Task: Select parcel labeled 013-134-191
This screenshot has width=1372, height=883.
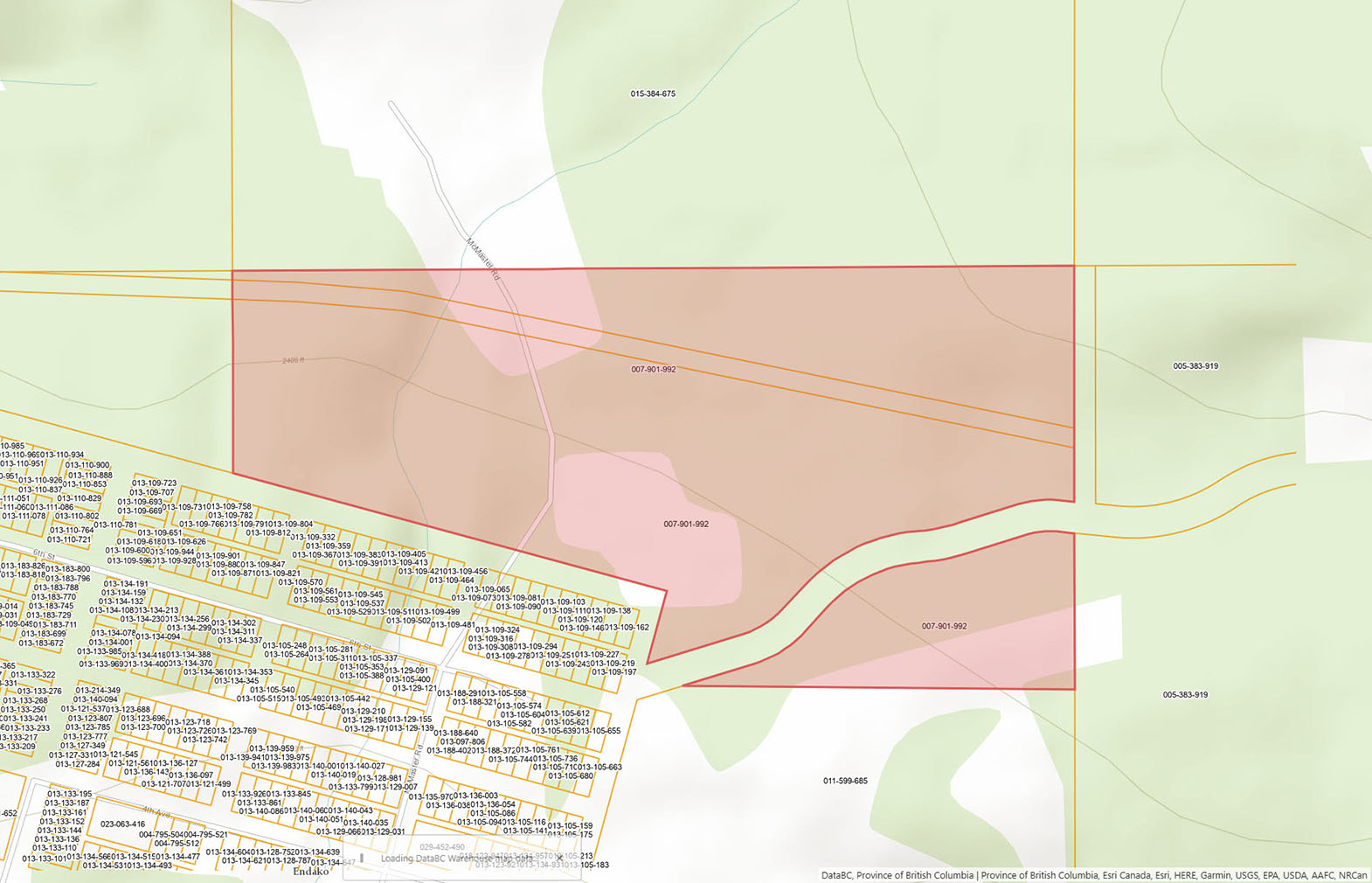Action: tap(126, 583)
